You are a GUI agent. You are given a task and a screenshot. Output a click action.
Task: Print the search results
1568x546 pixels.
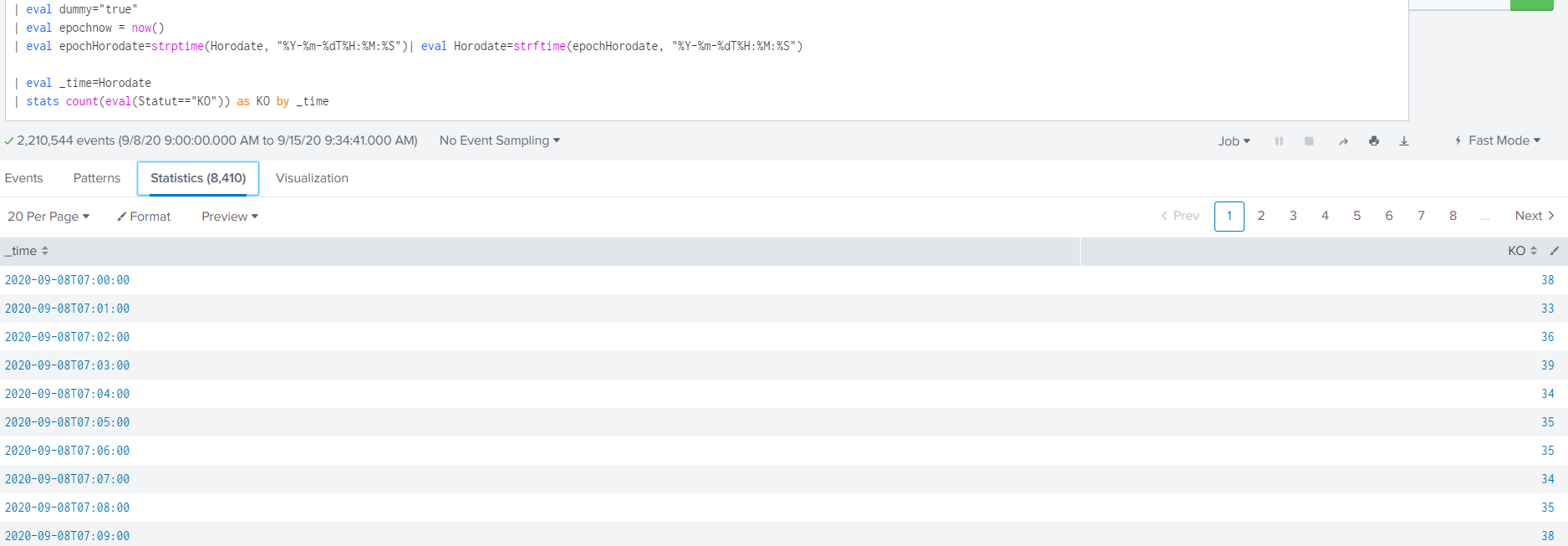[1374, 141]
